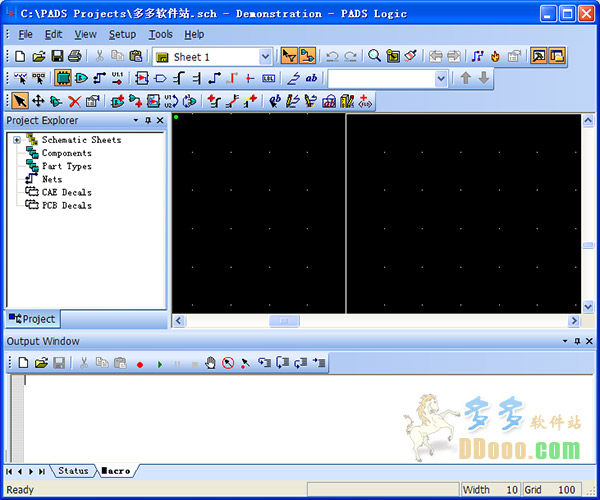Click the Select Anything filter icon
The image size is (600, 500).
[20, 78]
